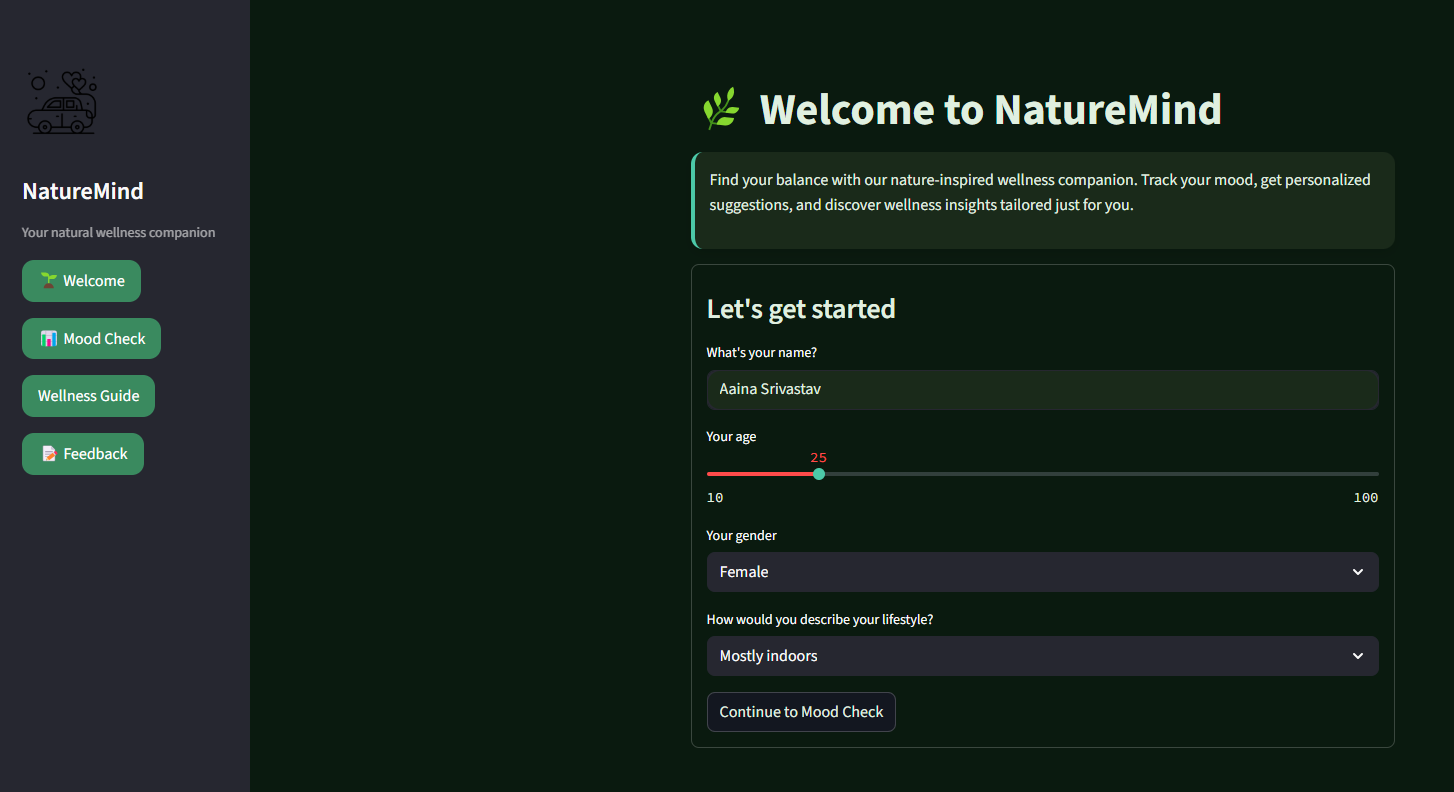Click the NatureMind car logo image
This screenshot has width=1454, height=792.
point(60,101)
